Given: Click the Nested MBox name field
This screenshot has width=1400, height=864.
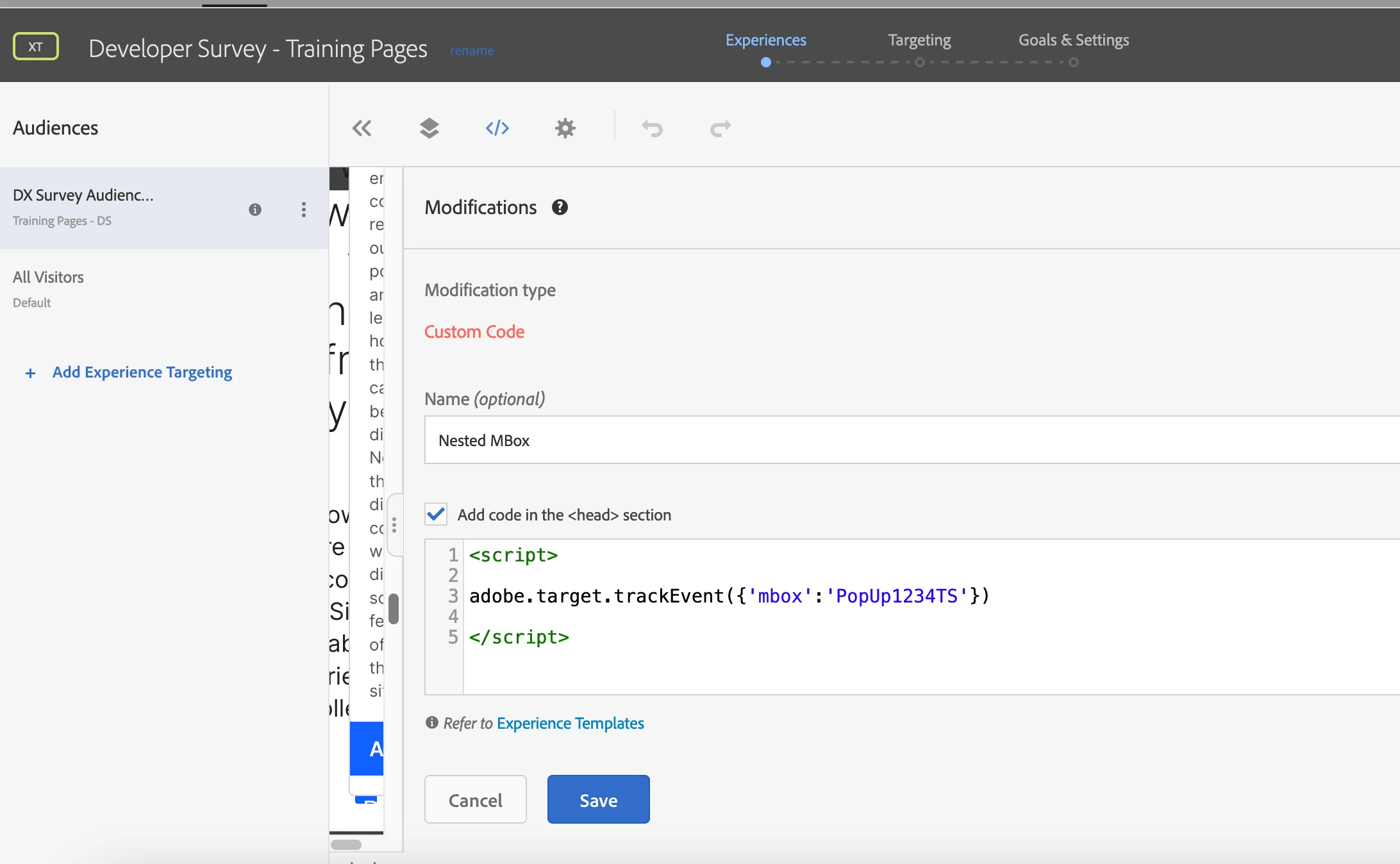Looking at the screenshot, I should (x=910, y=440).
